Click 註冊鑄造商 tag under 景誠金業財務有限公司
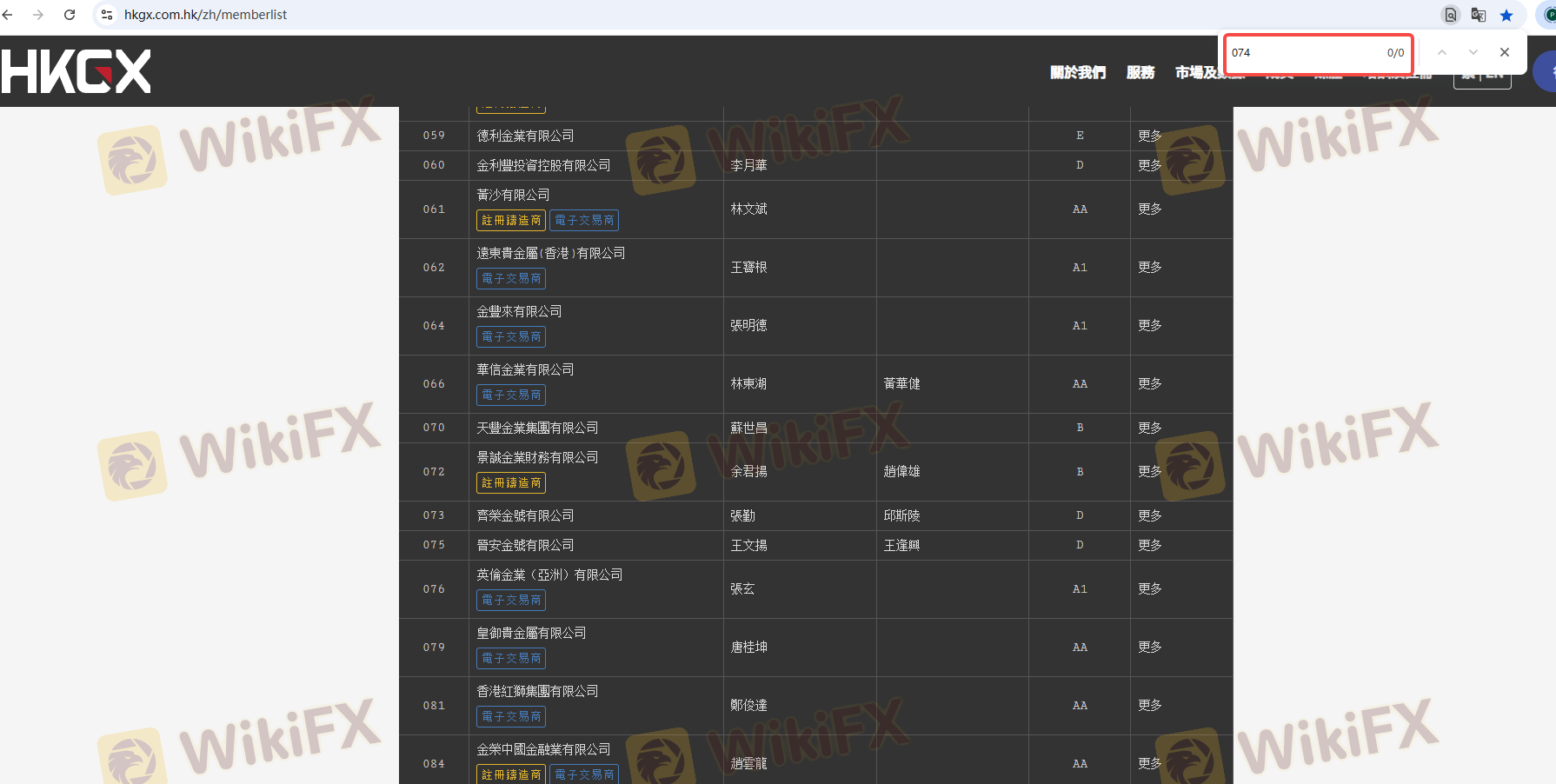Viewport: 1556px width, 784px height. click(511, 483)
